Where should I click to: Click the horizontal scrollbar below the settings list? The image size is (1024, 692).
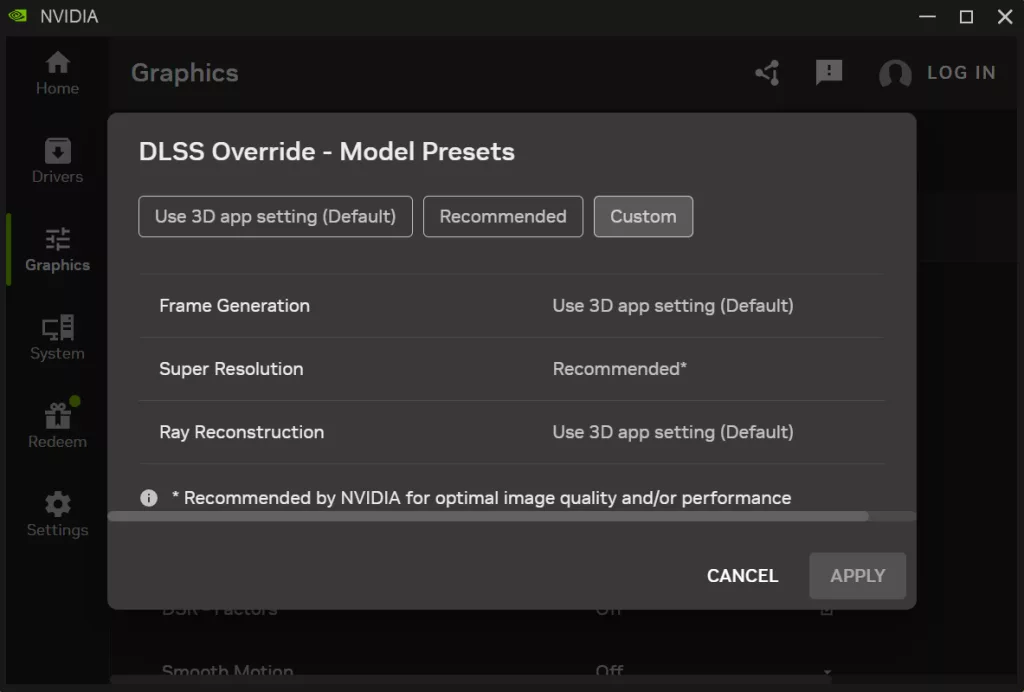point(500,518)
